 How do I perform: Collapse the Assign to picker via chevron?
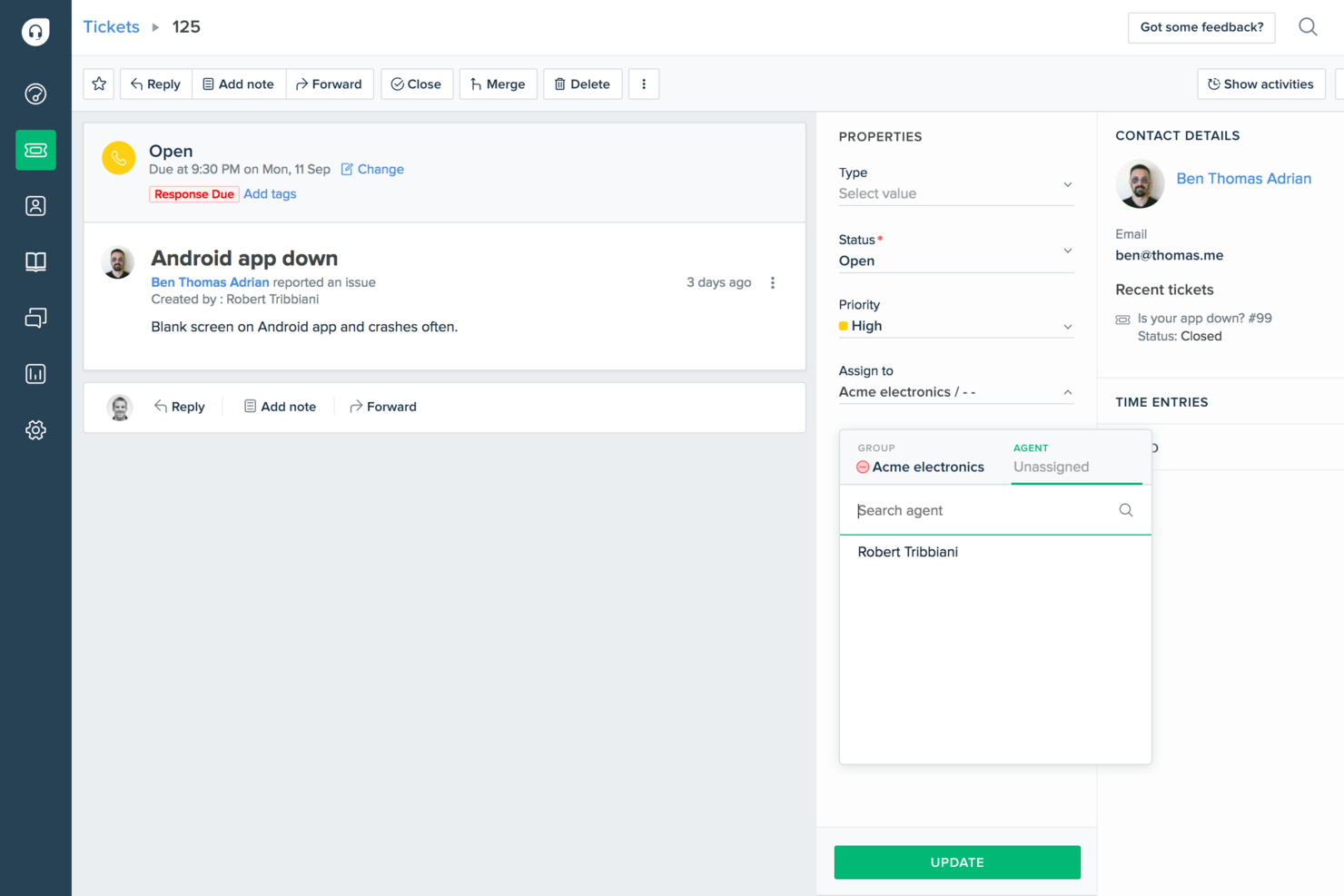coord(1067,390)
